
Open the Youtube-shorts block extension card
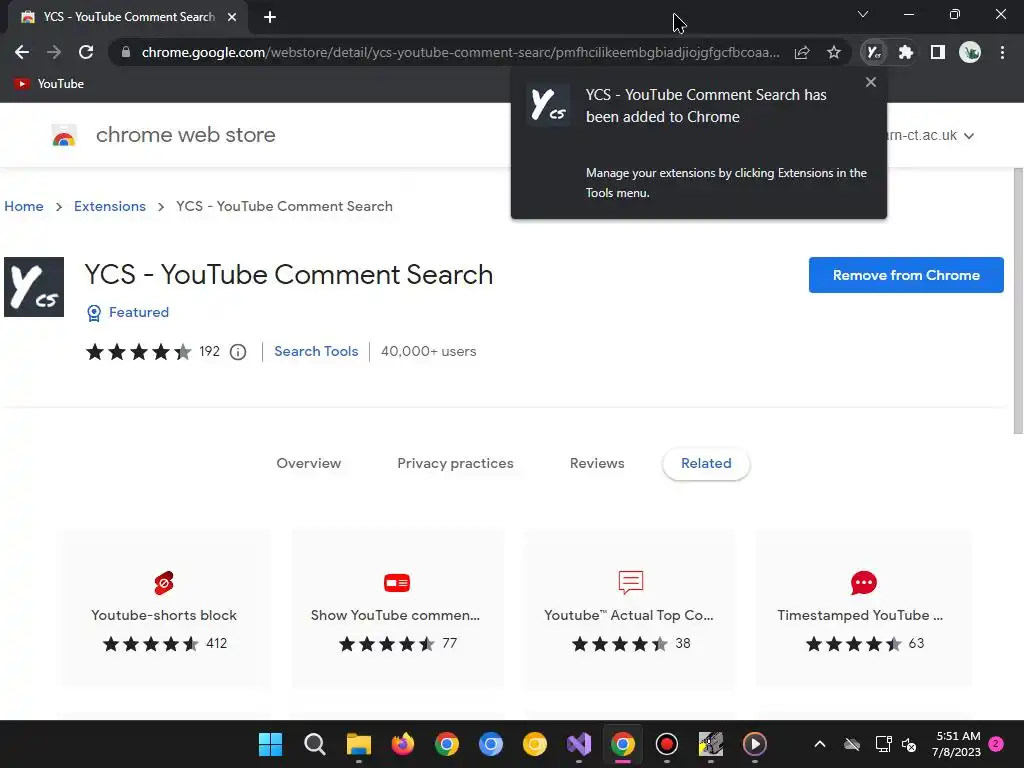(x=164, y=608)
